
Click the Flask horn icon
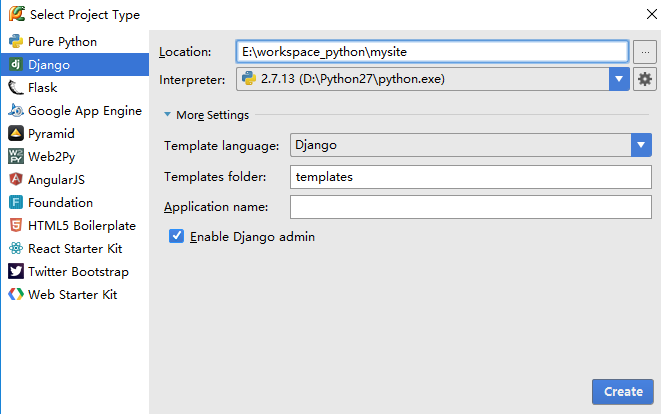pyautogui.click(x=16, y=88)
